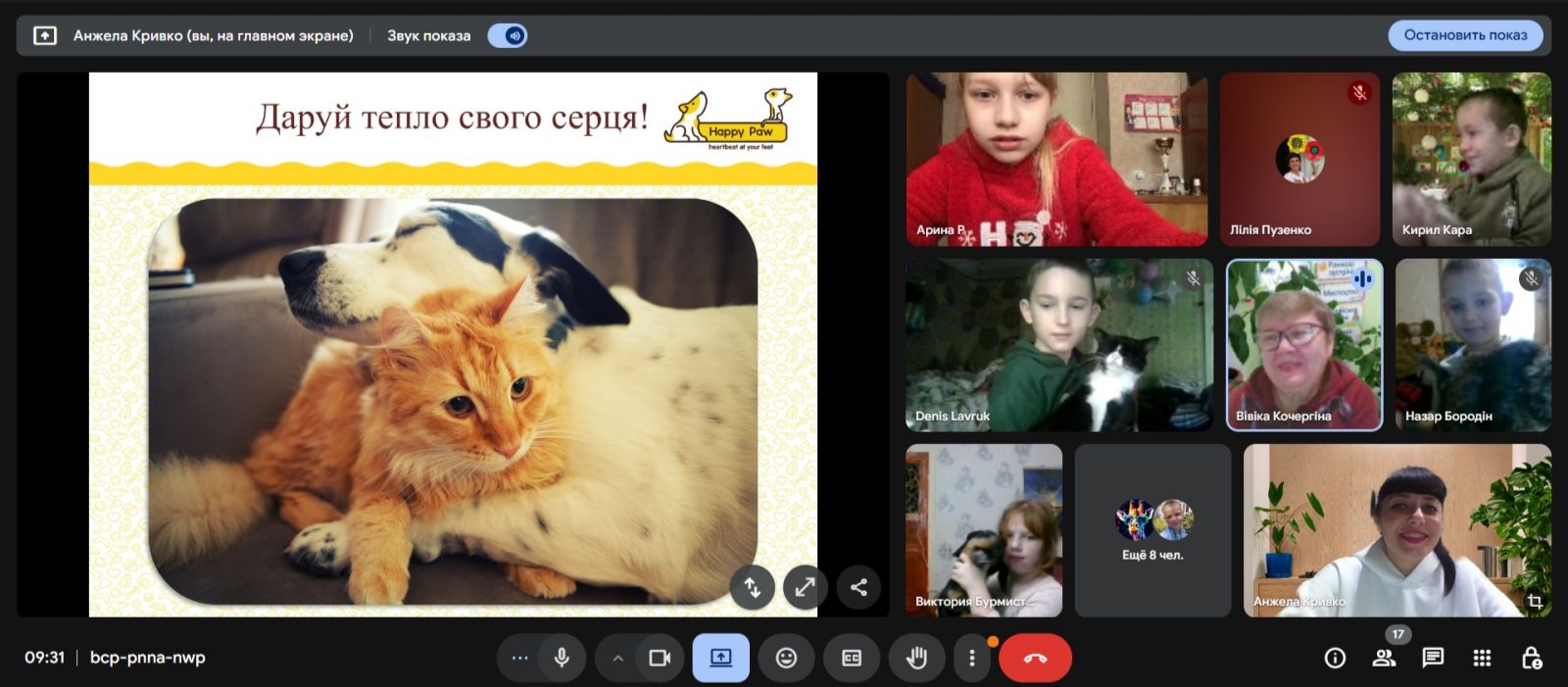Open the chat panel
1568x687 pixels.
pos(1433,658)
